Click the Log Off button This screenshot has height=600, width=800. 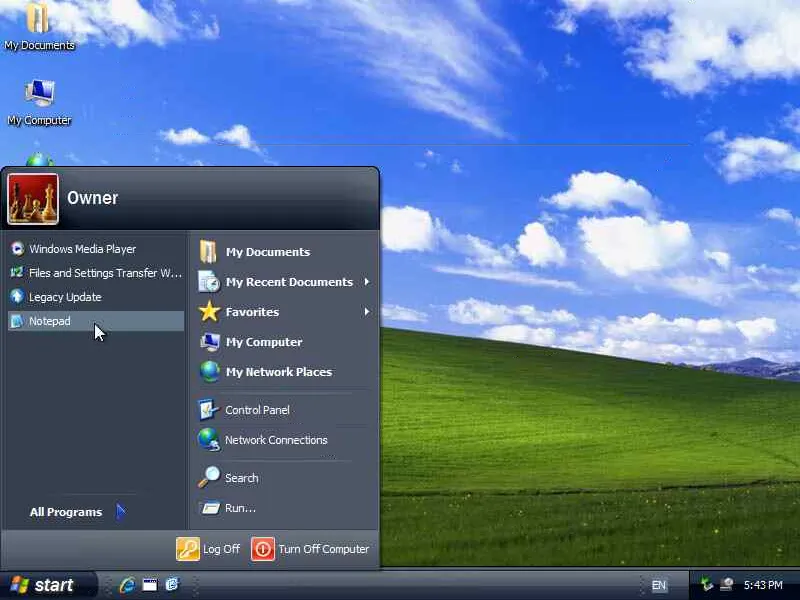pyautogui.click(x=208, y=549)
